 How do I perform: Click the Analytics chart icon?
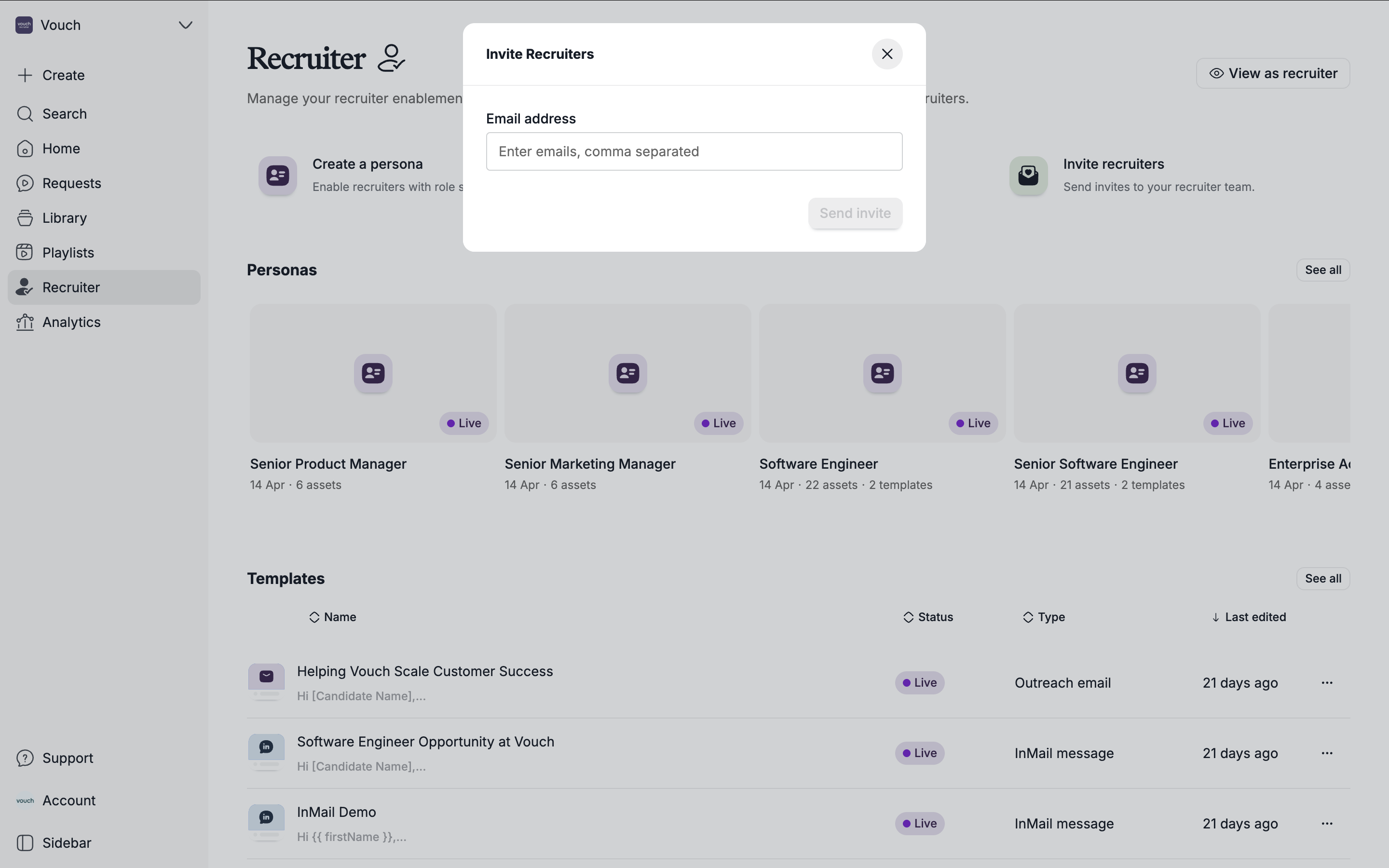[x=25, y=323]
